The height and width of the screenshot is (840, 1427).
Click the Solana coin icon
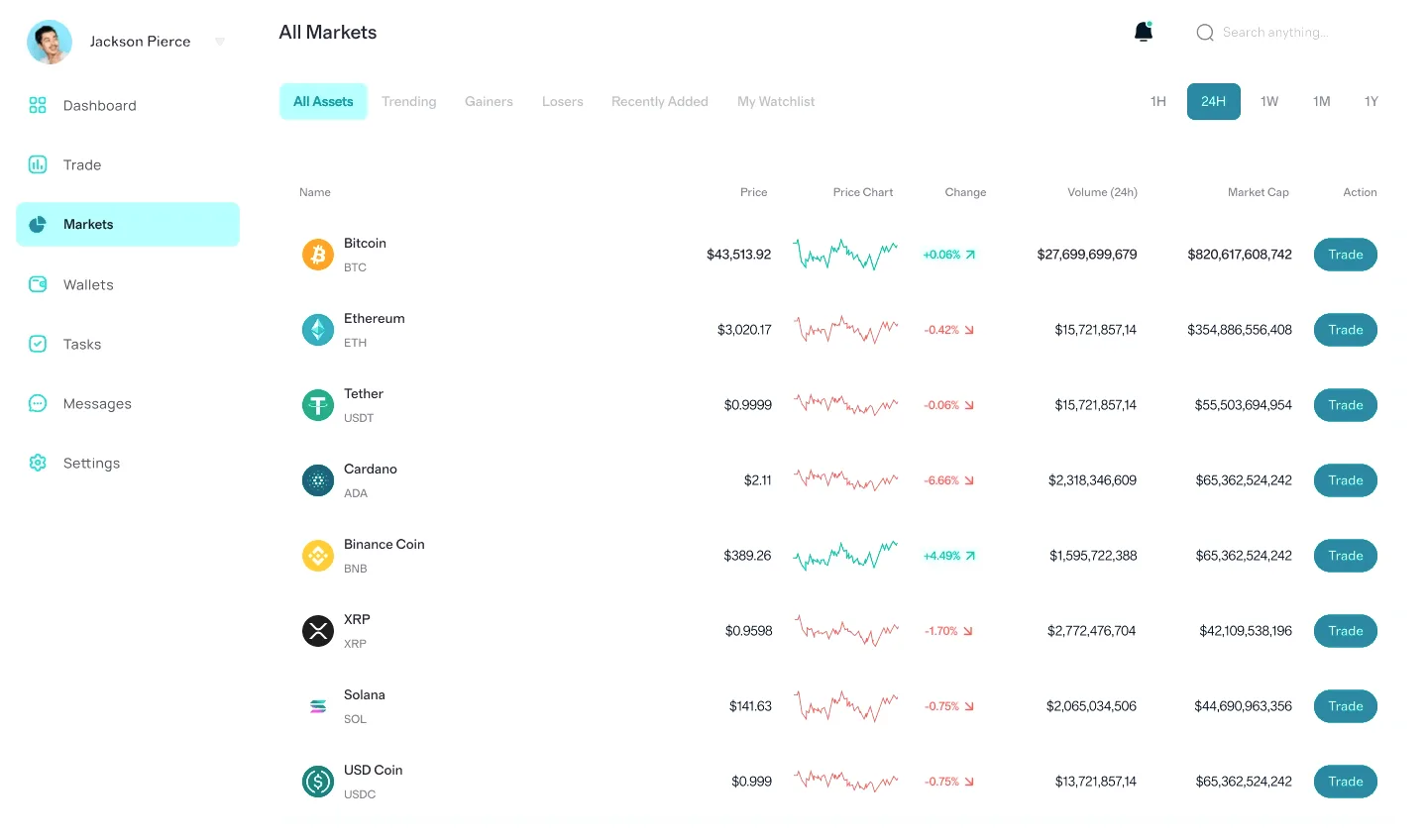(318, 706)
